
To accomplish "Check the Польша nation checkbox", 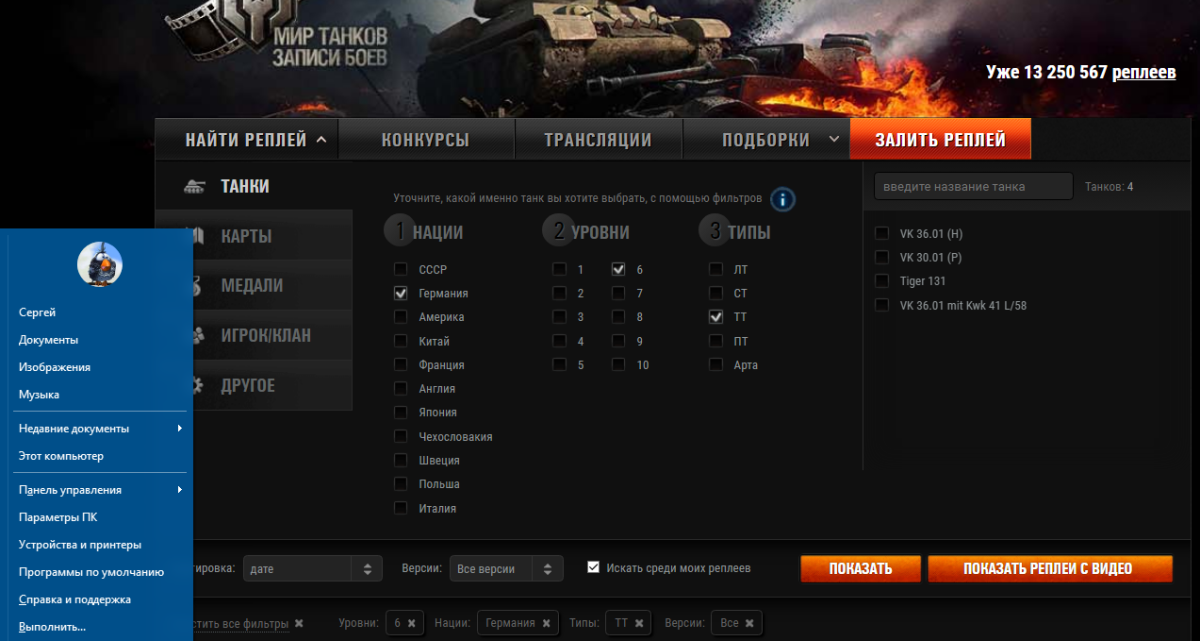I will pos(401,484).
